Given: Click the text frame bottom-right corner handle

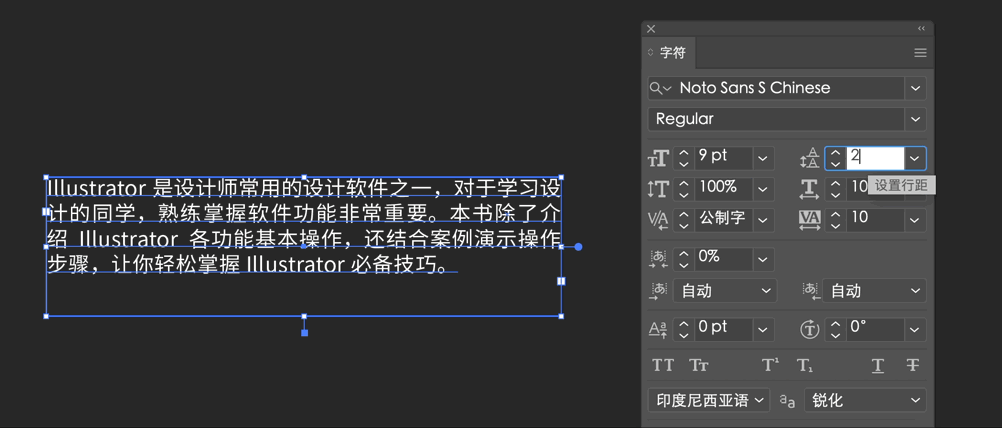Looking at the screenshot, I should coord(561,316).
